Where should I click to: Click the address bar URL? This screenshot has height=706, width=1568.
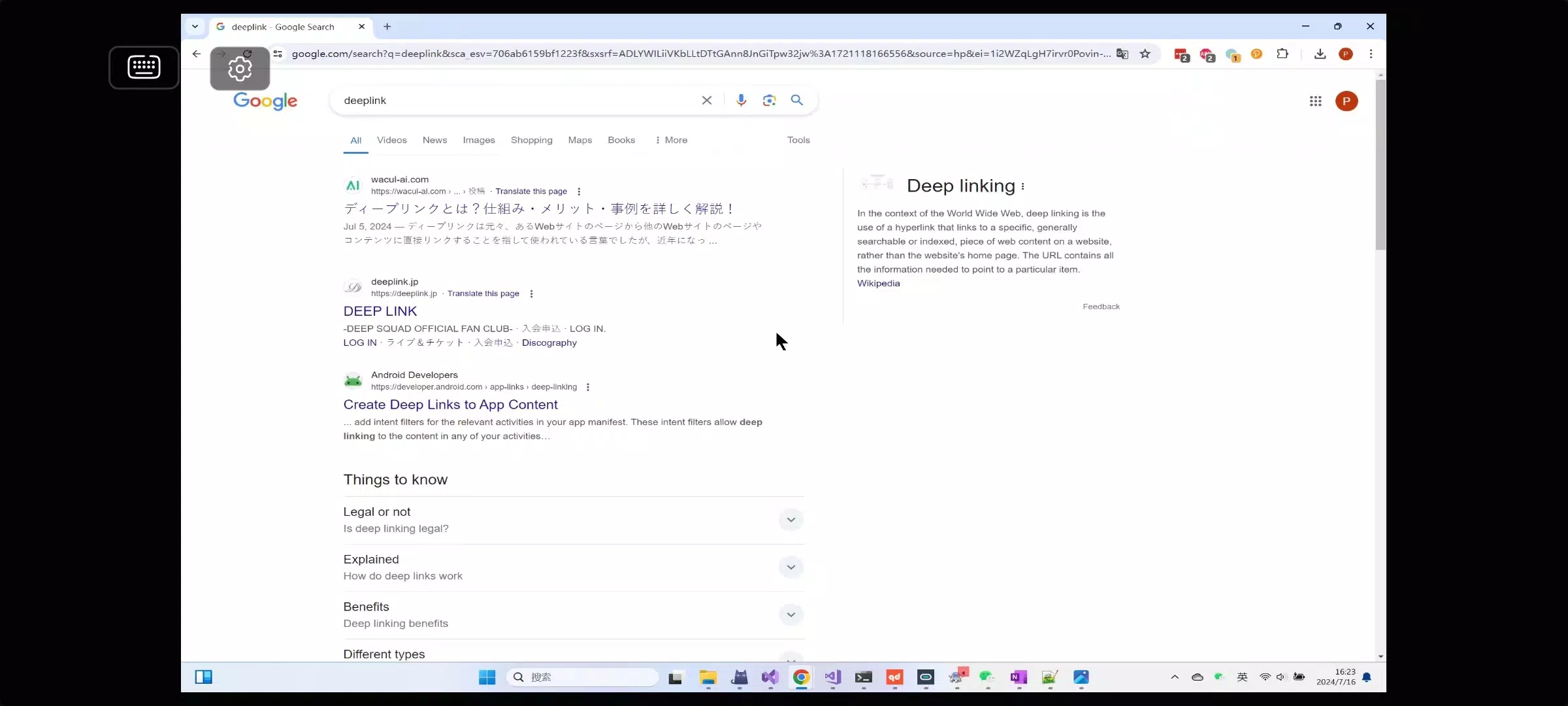point(701,54)
